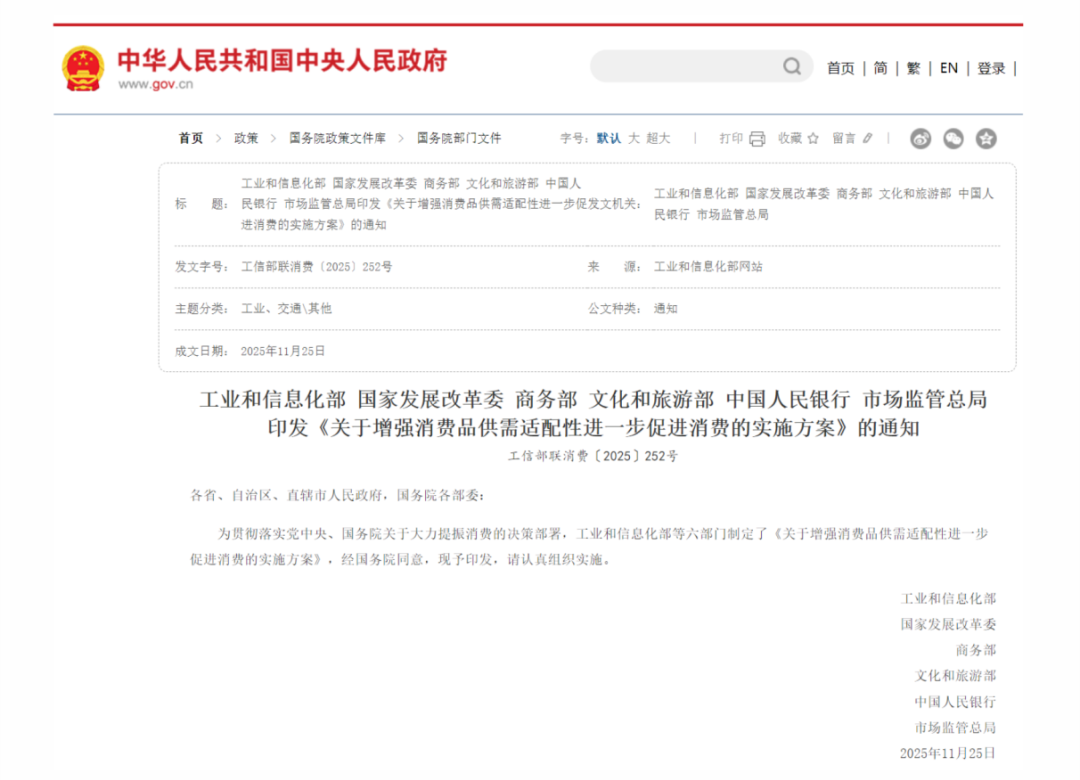Click the search magnifier icon
1080x780 pixels.
[x=792, y=67]
